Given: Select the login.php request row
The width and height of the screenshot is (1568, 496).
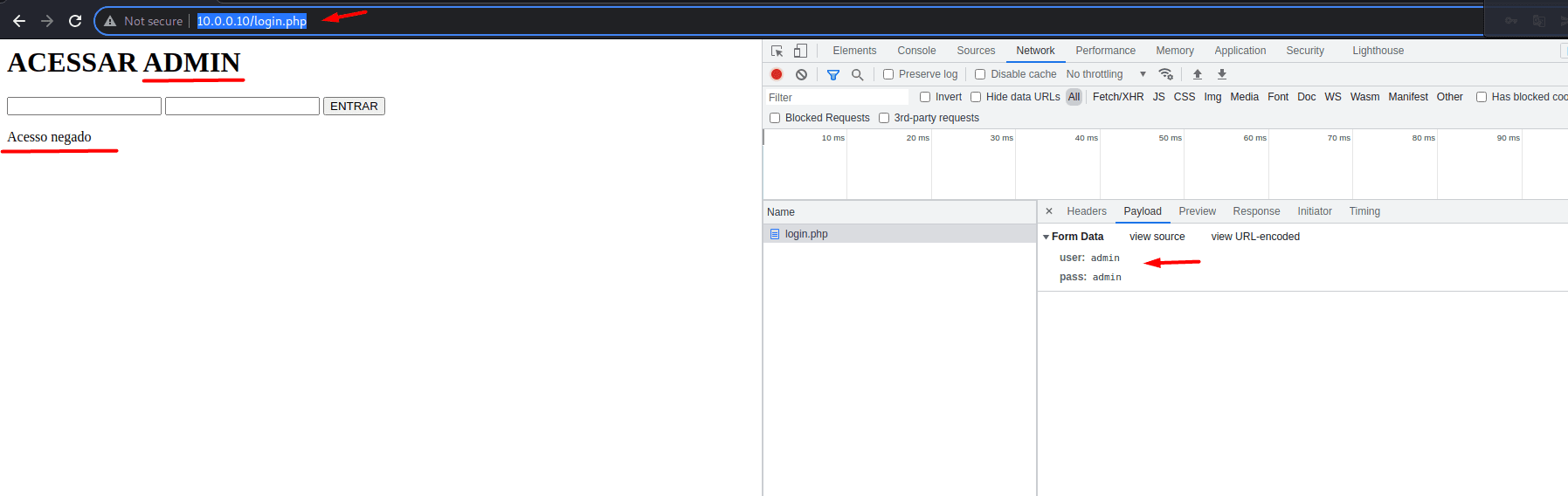Looking at the screenshot, I should [900, 234].
